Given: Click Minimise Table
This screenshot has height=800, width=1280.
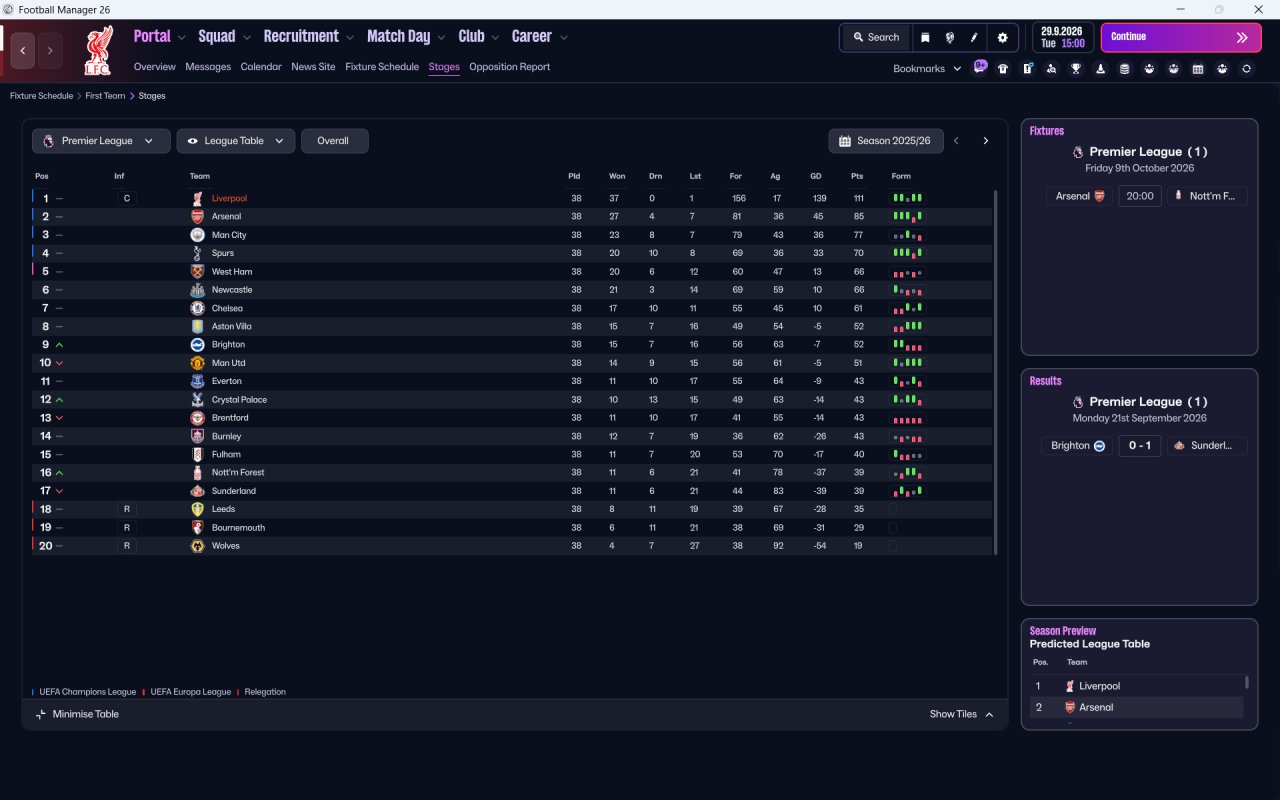Looking at the screenshot, I should tap(78, 714).
